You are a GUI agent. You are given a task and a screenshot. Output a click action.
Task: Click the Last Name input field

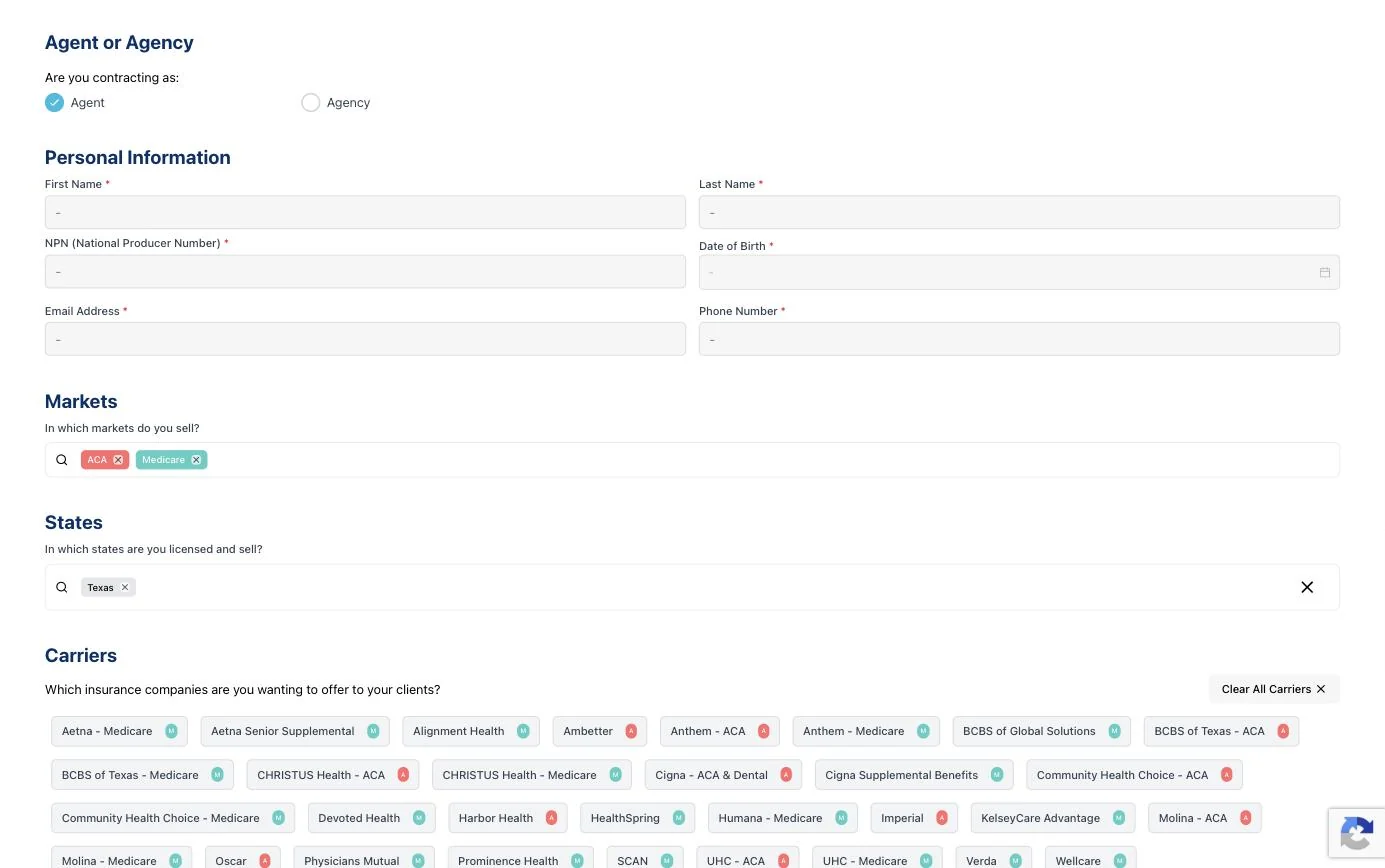click(x=1019, y=212)
